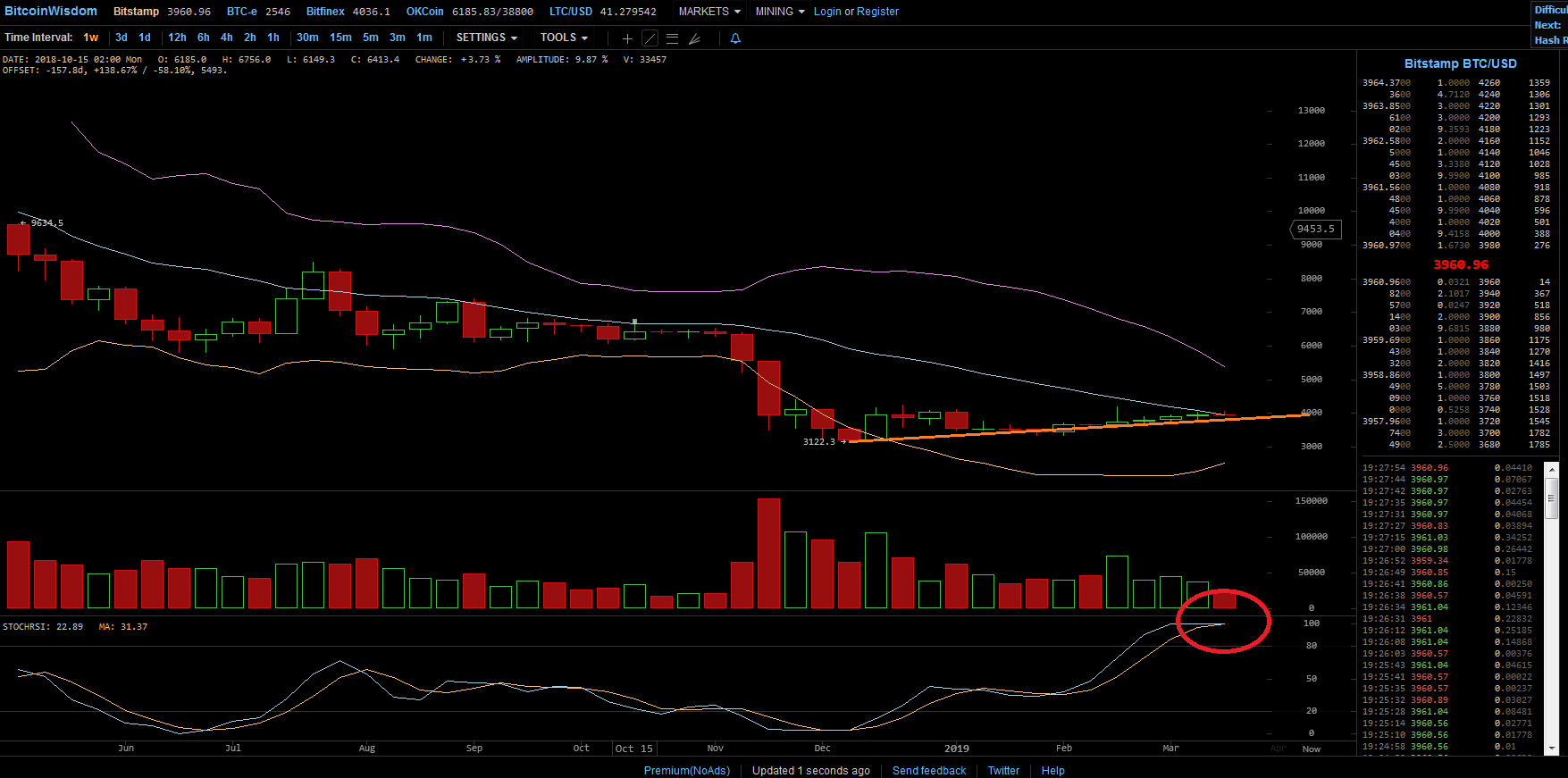1568x778 pixels.
Task: Open the Twitter link
Action: click(x=1003, y=770)
